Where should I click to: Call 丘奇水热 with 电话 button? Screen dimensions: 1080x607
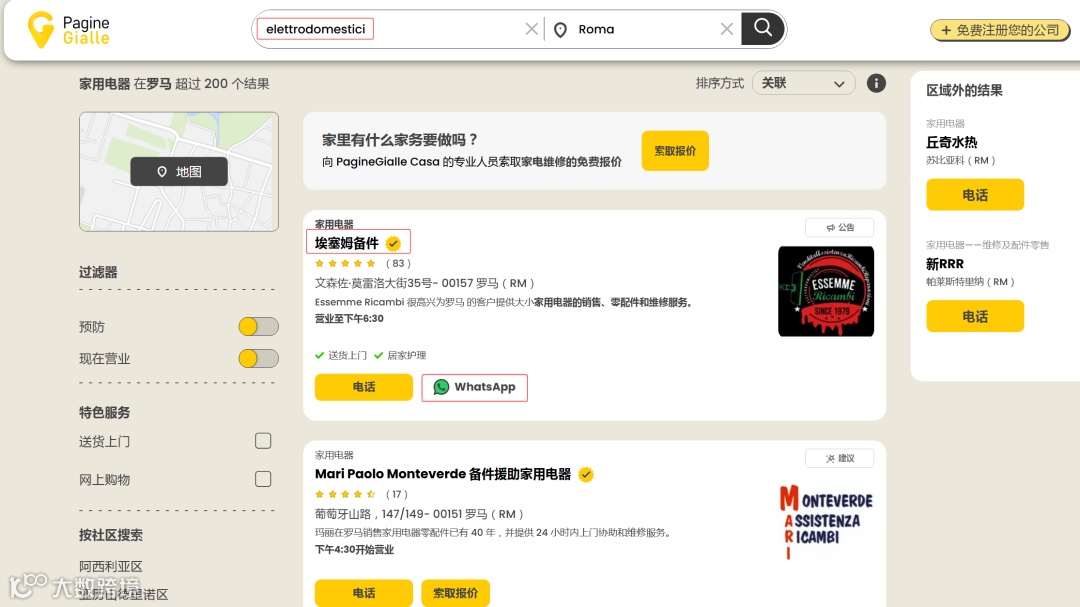(975, 195)
